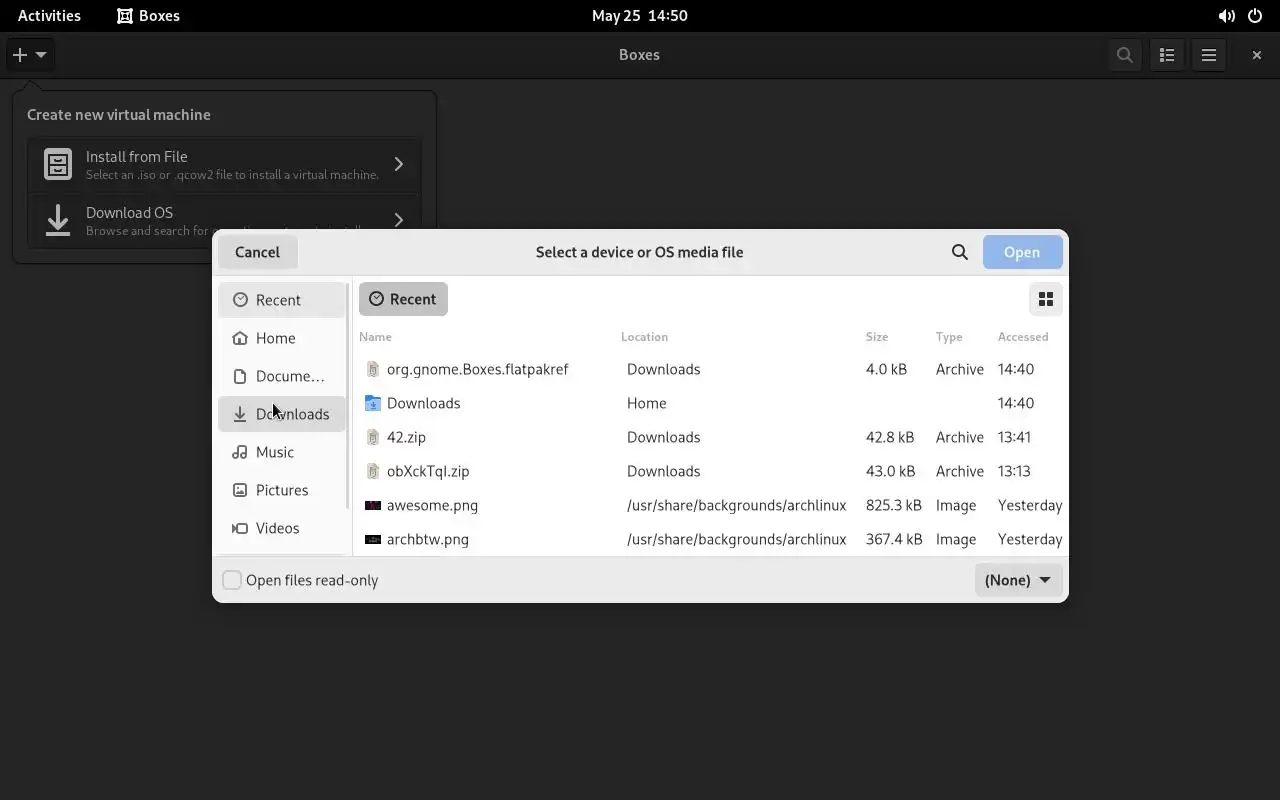Go to Home in the sidebar
This screenshot has width=1280, height=800.
point(282,338)
